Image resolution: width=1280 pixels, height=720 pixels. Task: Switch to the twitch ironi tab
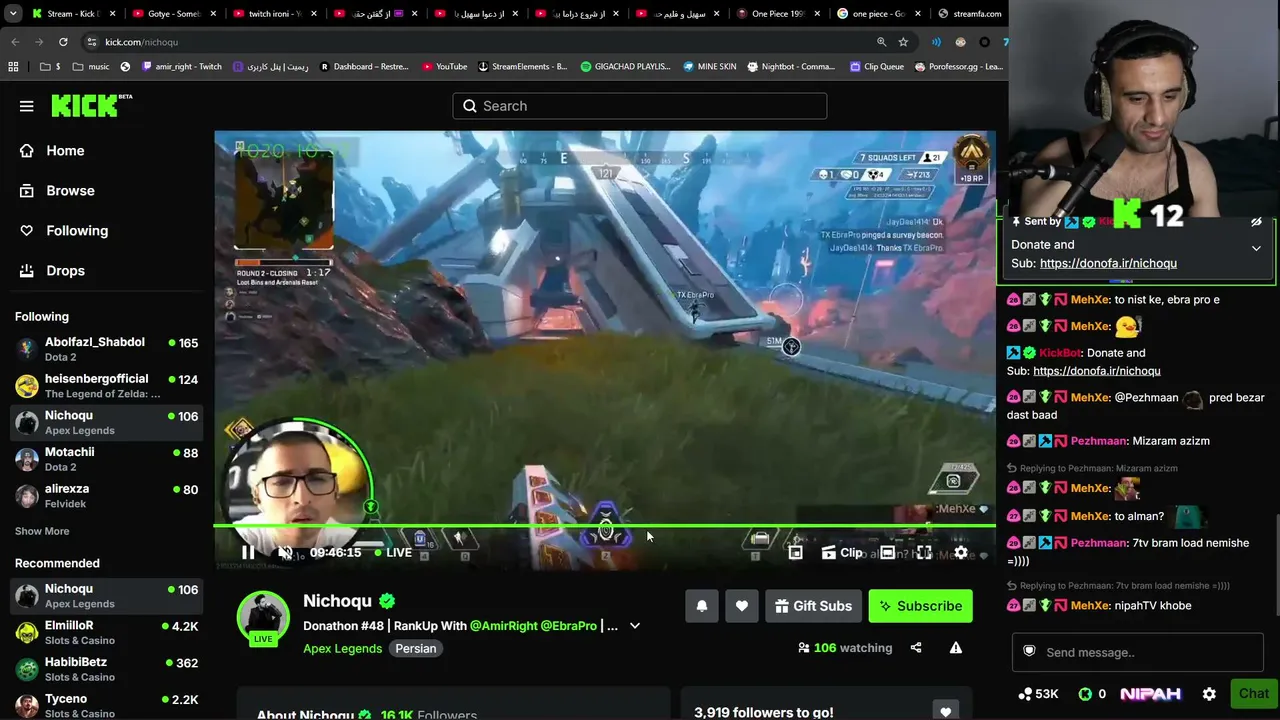275,14
